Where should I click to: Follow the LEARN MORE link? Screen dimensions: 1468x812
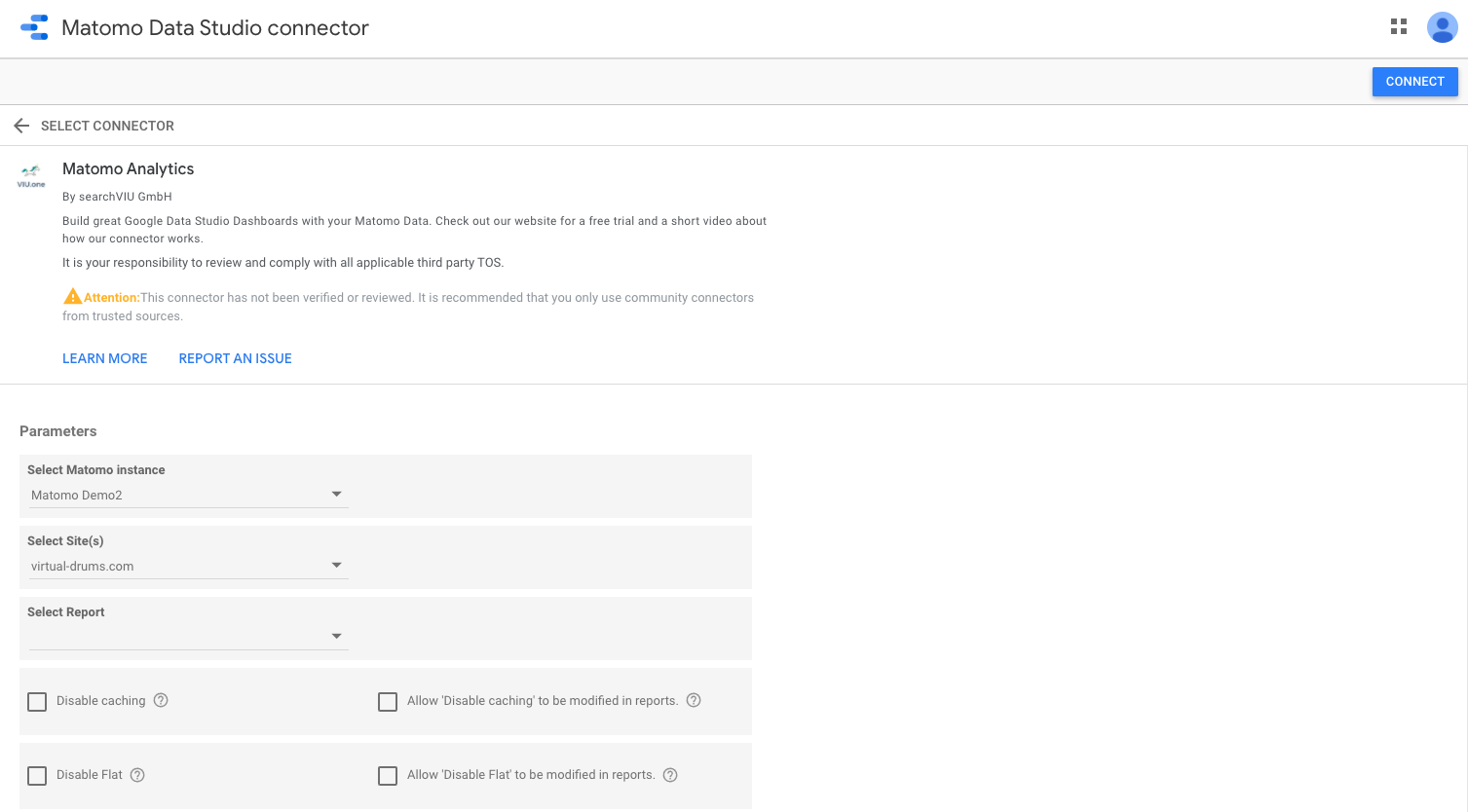(x=105, y=358)
